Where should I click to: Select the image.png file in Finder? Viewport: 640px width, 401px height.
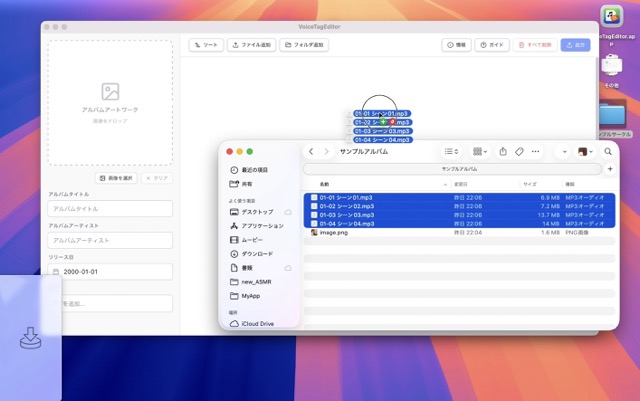coord(335,232)
